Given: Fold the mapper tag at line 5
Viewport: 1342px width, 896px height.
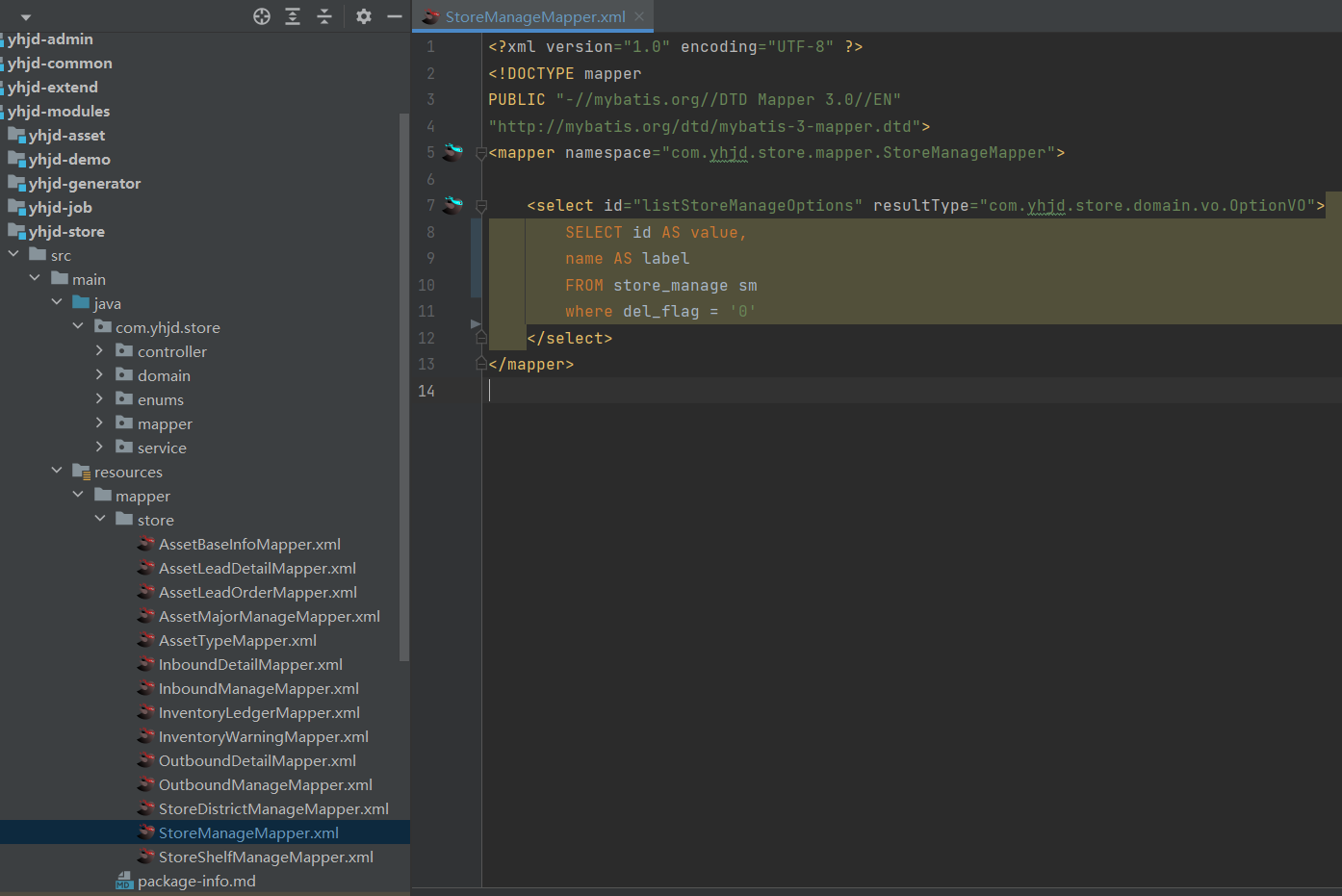Looking at the screenshot, I should (x=481, y=153).
